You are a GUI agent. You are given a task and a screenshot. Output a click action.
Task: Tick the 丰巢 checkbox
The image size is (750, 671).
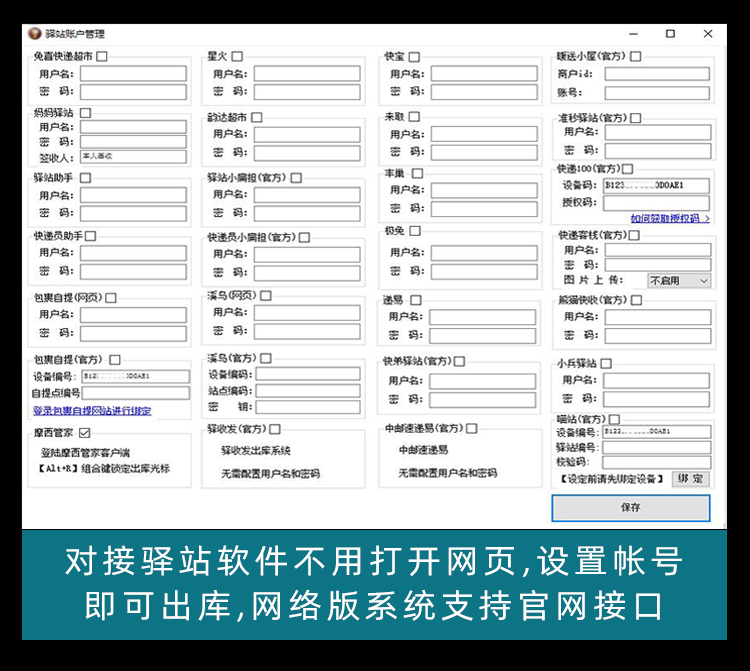(418, 173)
